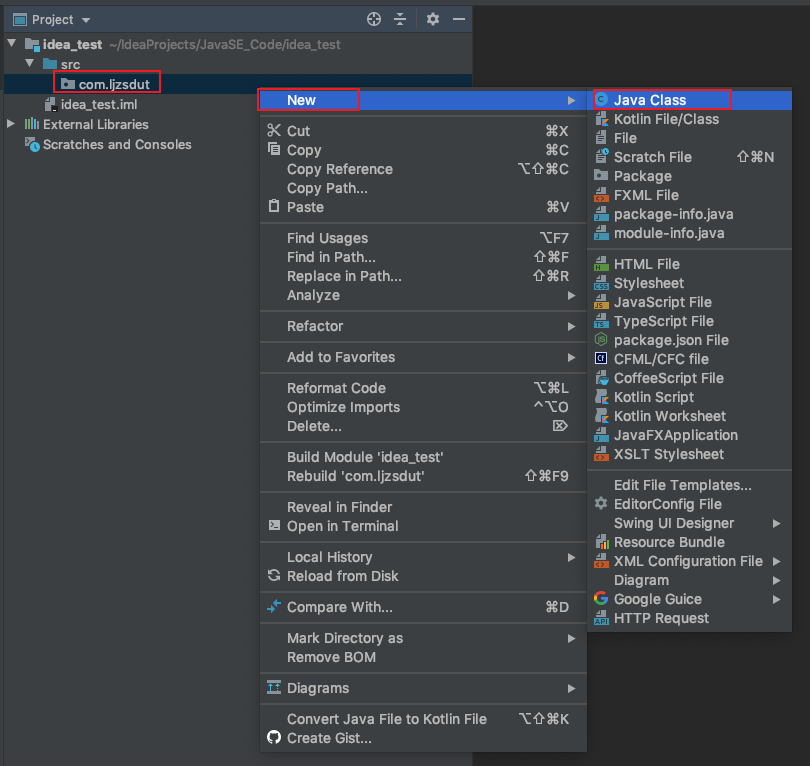
Task: Click the CFML/CFC file icon
Action: click(x=601, y=358)
